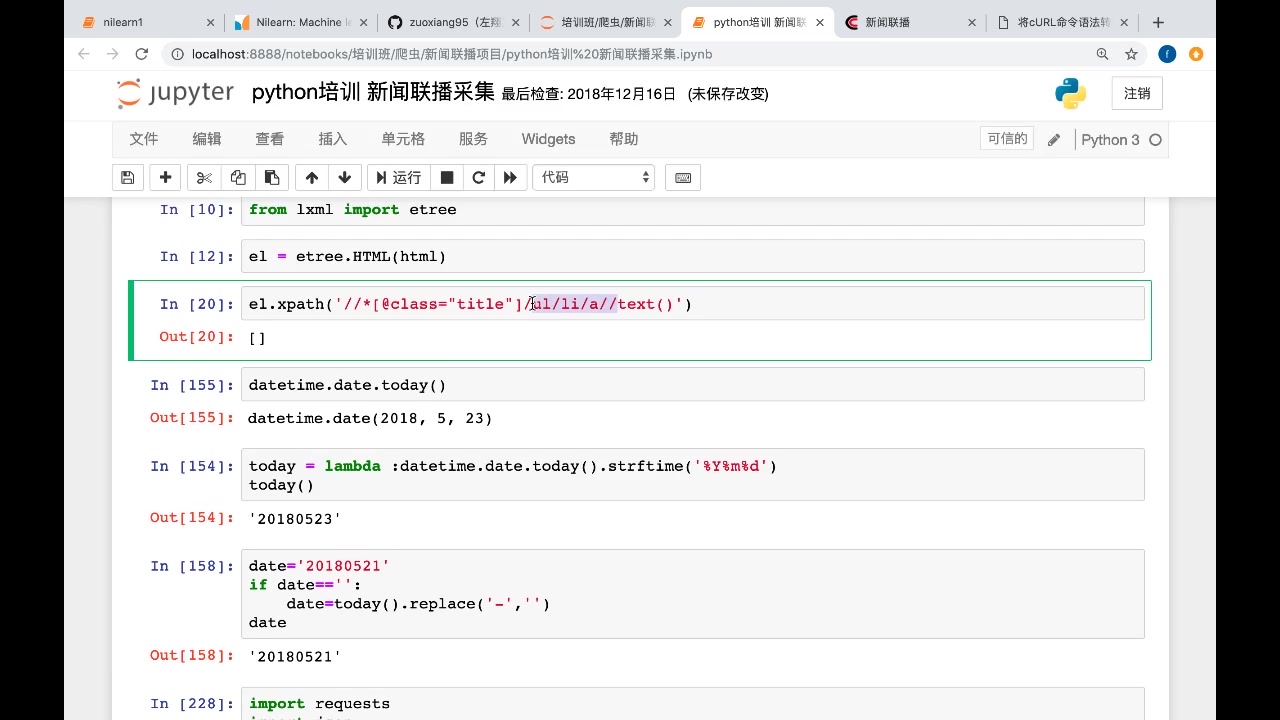
Task: Open the 代码 cell type dropdown
Action: 594,178
